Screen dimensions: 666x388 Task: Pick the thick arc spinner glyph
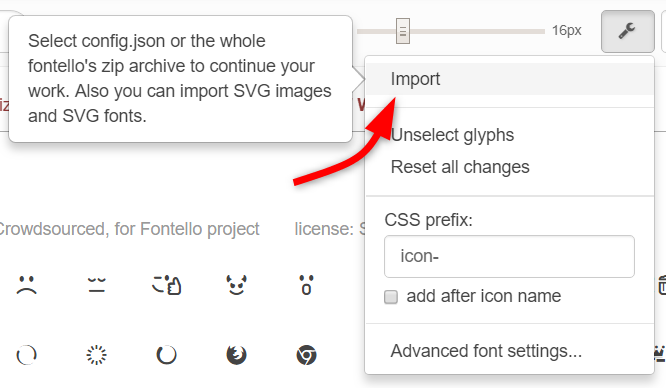coord(166,355)
